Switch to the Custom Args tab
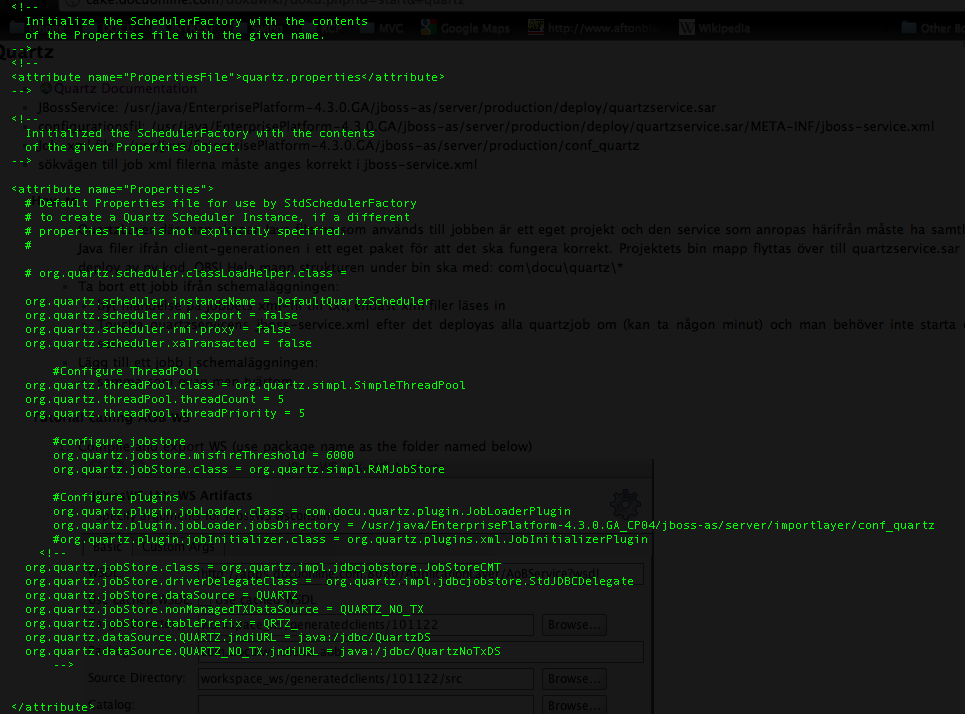This screenshot has height=714, width=965. (176, 546)
